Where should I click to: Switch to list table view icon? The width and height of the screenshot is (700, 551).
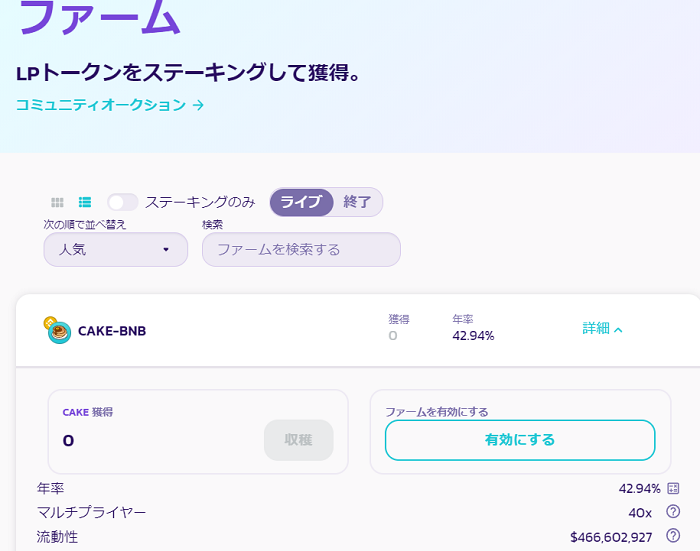tap(85, 202)
